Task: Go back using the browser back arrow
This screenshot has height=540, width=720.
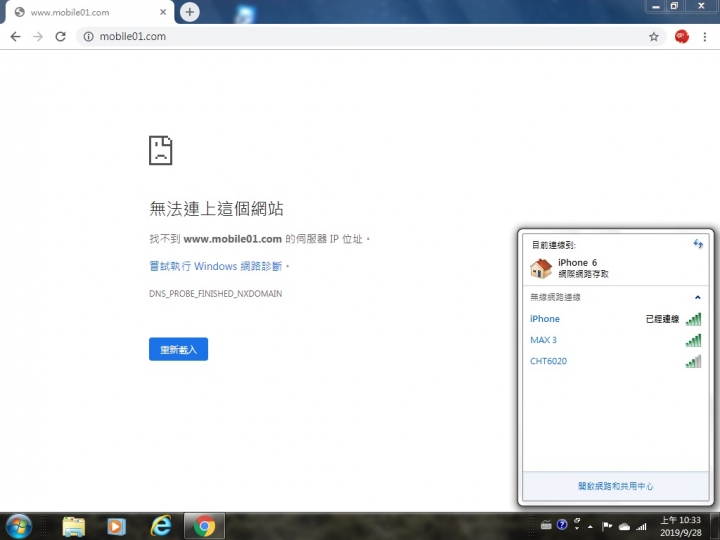Action: pos(15,37)
